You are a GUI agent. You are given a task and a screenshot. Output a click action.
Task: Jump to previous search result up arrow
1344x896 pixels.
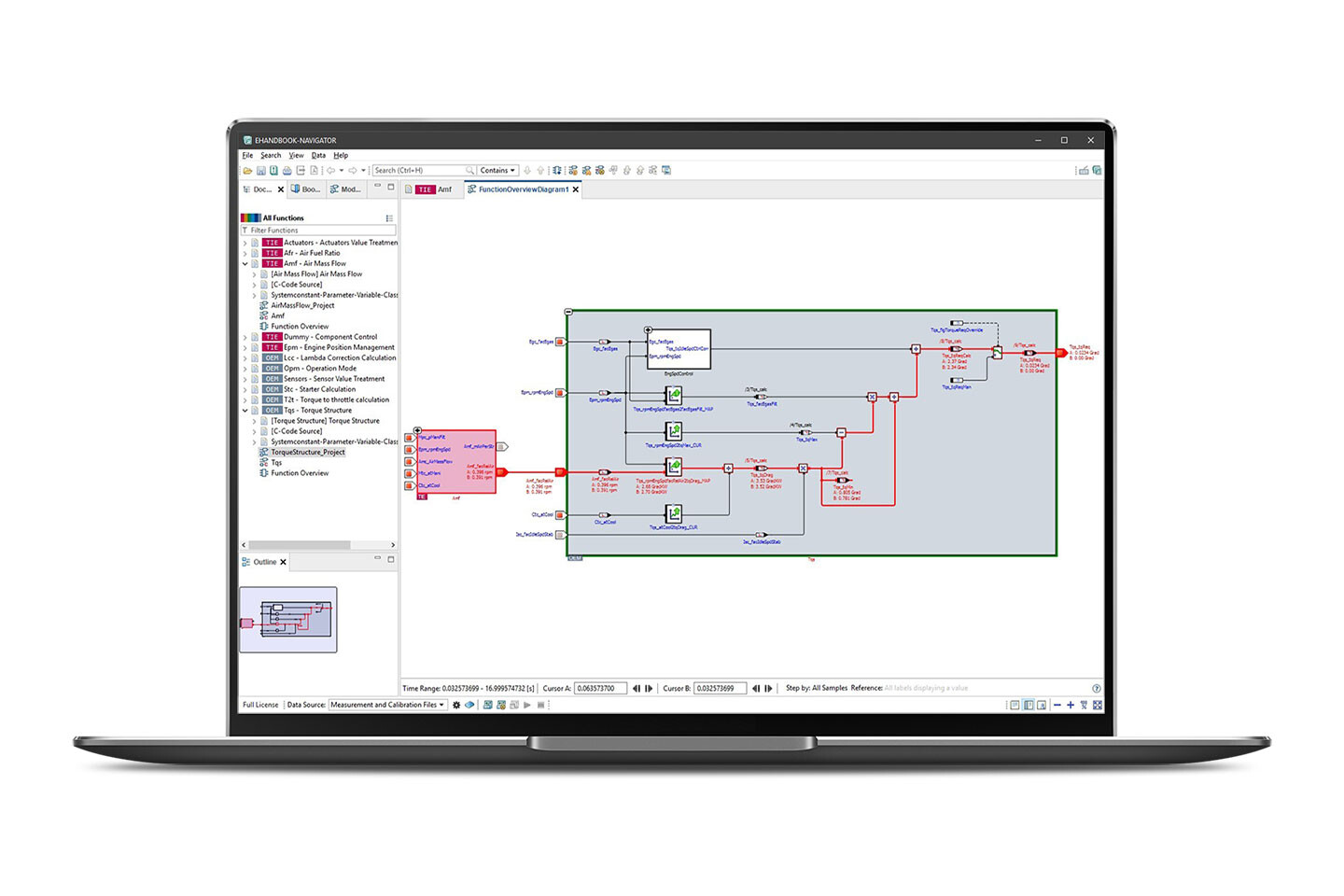(x=540, y=171)
